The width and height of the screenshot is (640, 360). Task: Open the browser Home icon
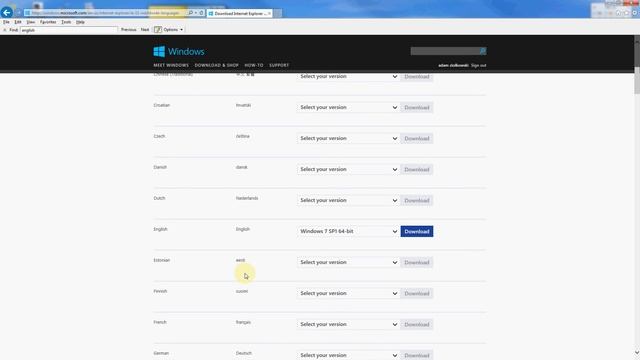pyautogui.click(x=619, y=13)
